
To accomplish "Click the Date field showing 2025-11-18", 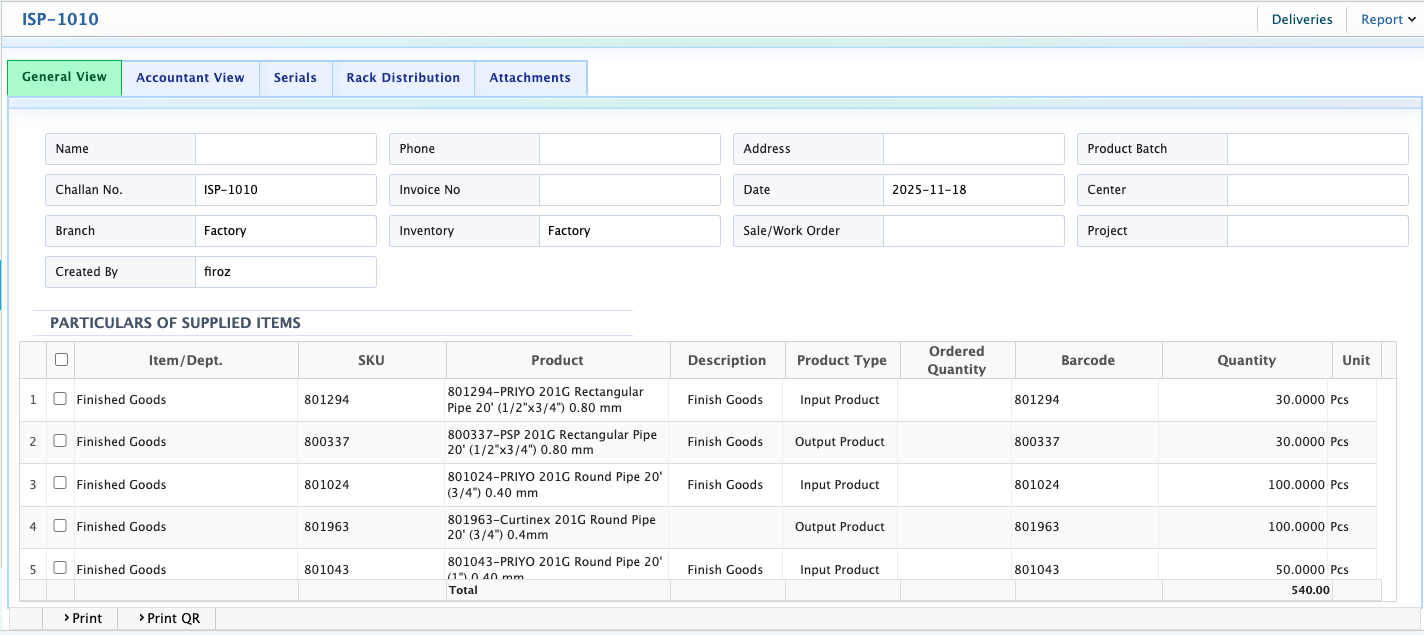I will coord(974,190).
